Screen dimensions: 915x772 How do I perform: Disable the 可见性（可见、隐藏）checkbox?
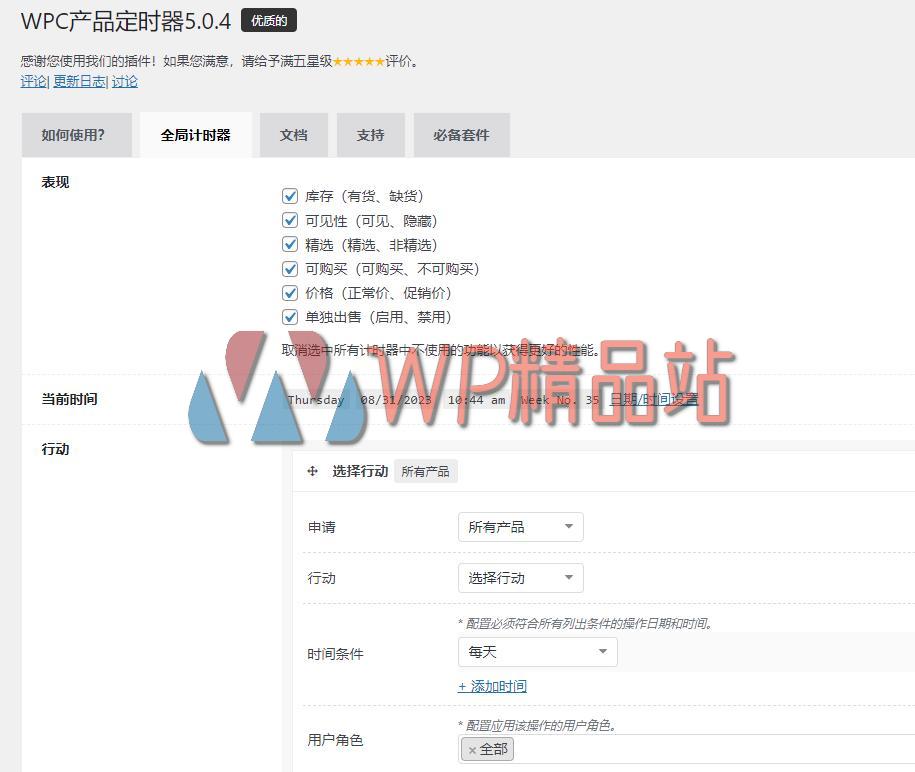coord(290,220)
